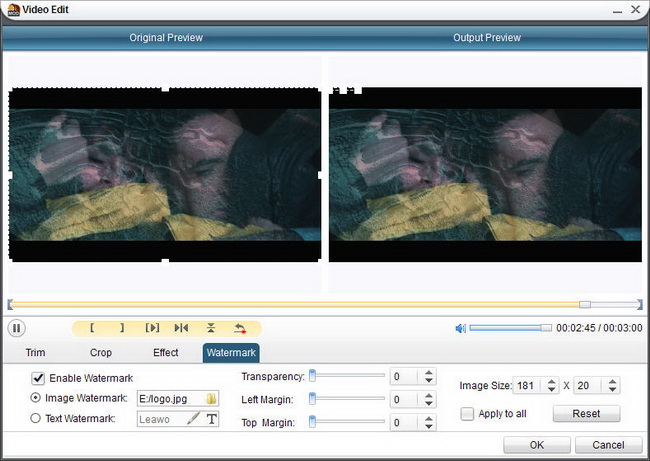Screen dimensions: 650x461
Task: Close the Video Edit window
Action: 635,9
